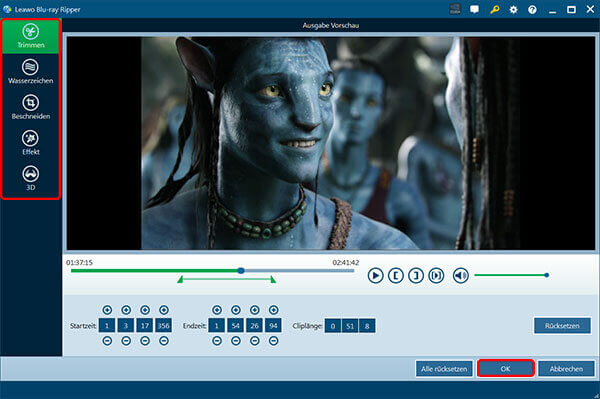Increase Startzeit milliseconds value

164,310
